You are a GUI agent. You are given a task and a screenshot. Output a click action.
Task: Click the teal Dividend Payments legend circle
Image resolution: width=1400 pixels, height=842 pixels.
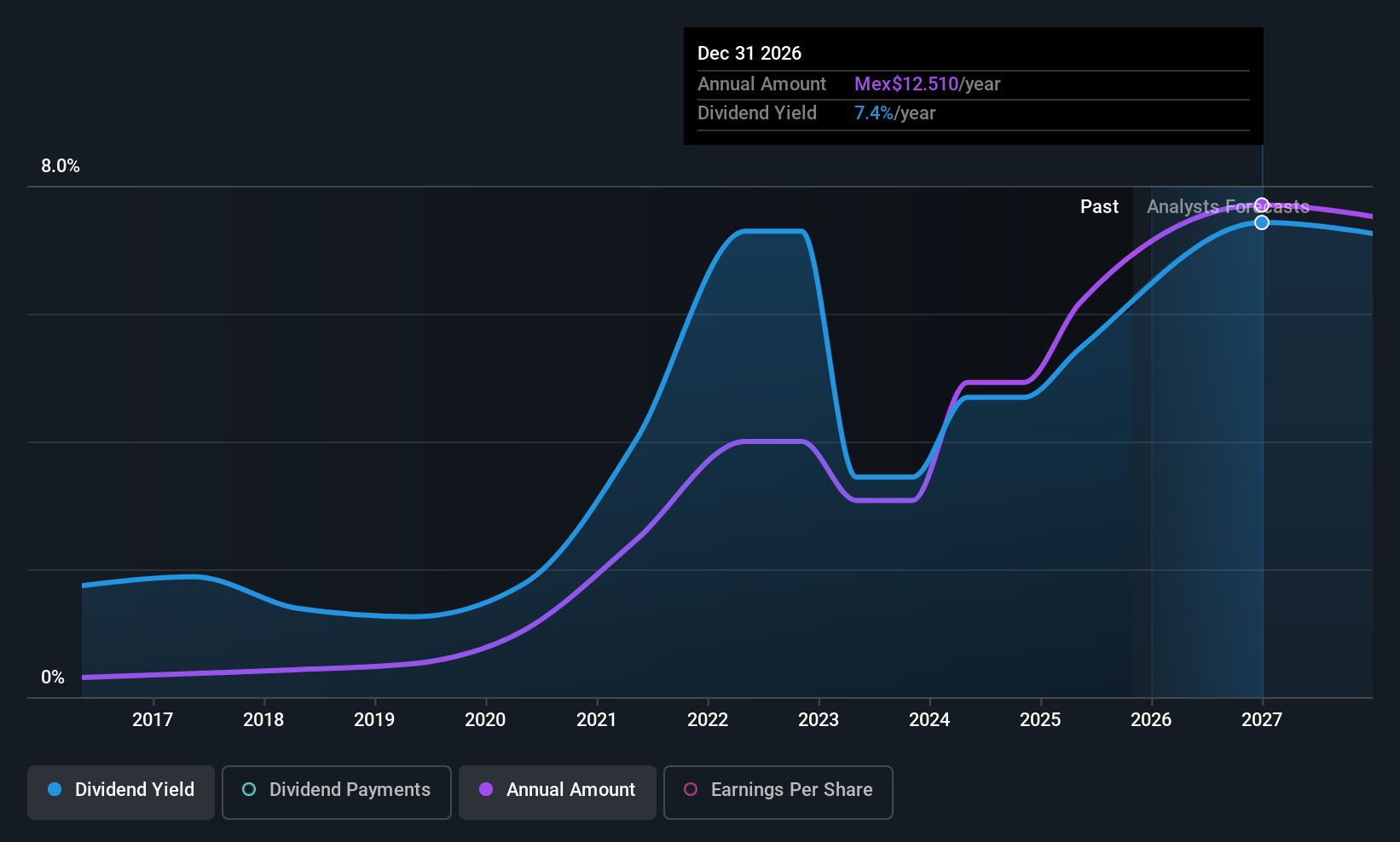click(249, 789)
